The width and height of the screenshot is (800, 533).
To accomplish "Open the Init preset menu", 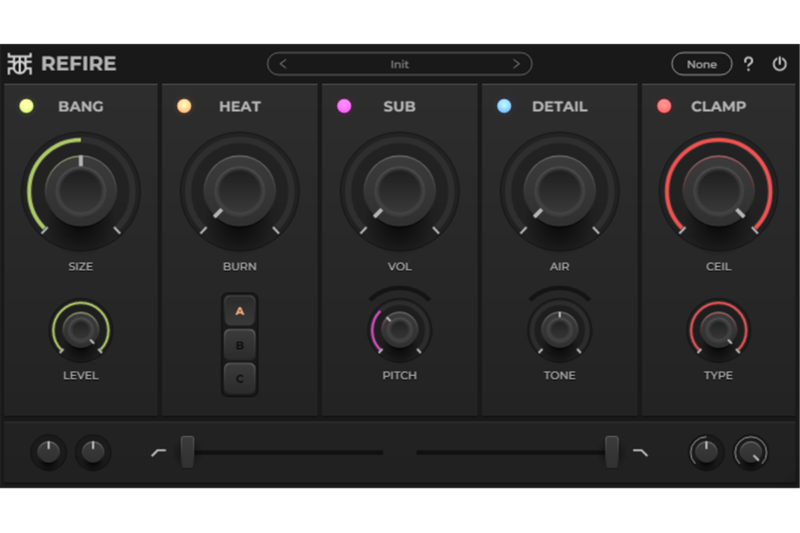I will 399,64.
